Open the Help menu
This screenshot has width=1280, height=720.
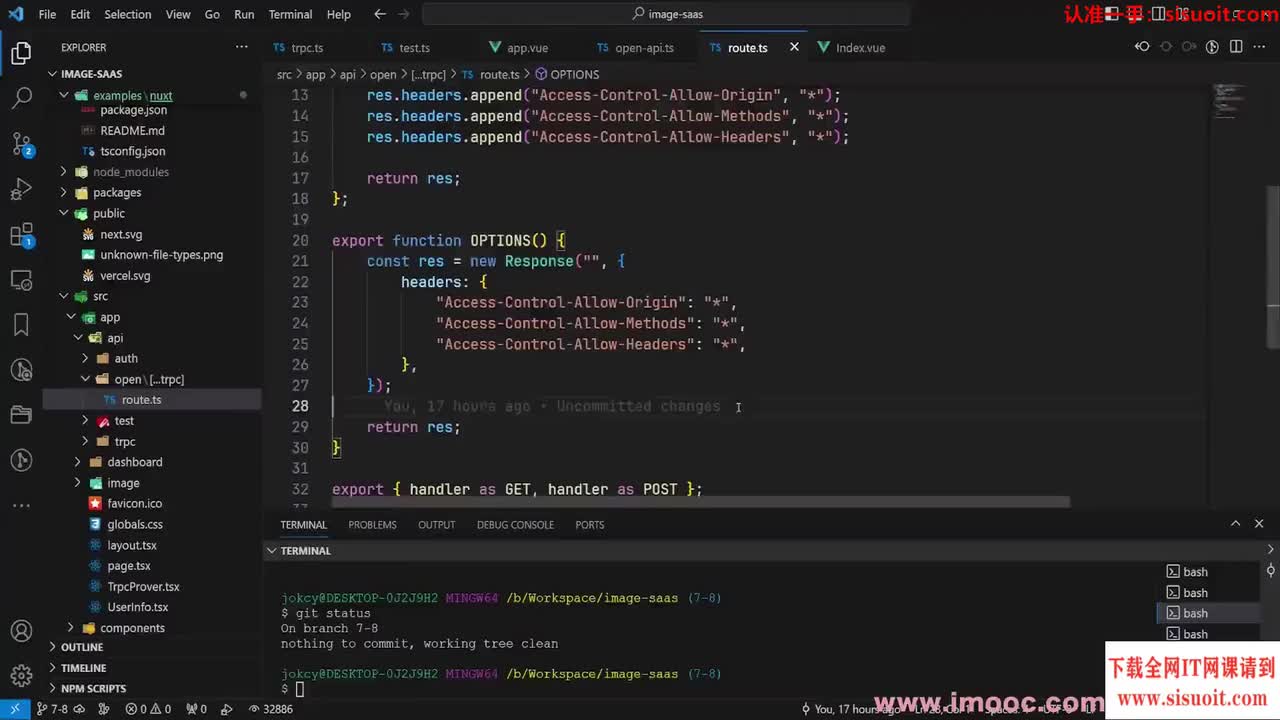point(339,14)
